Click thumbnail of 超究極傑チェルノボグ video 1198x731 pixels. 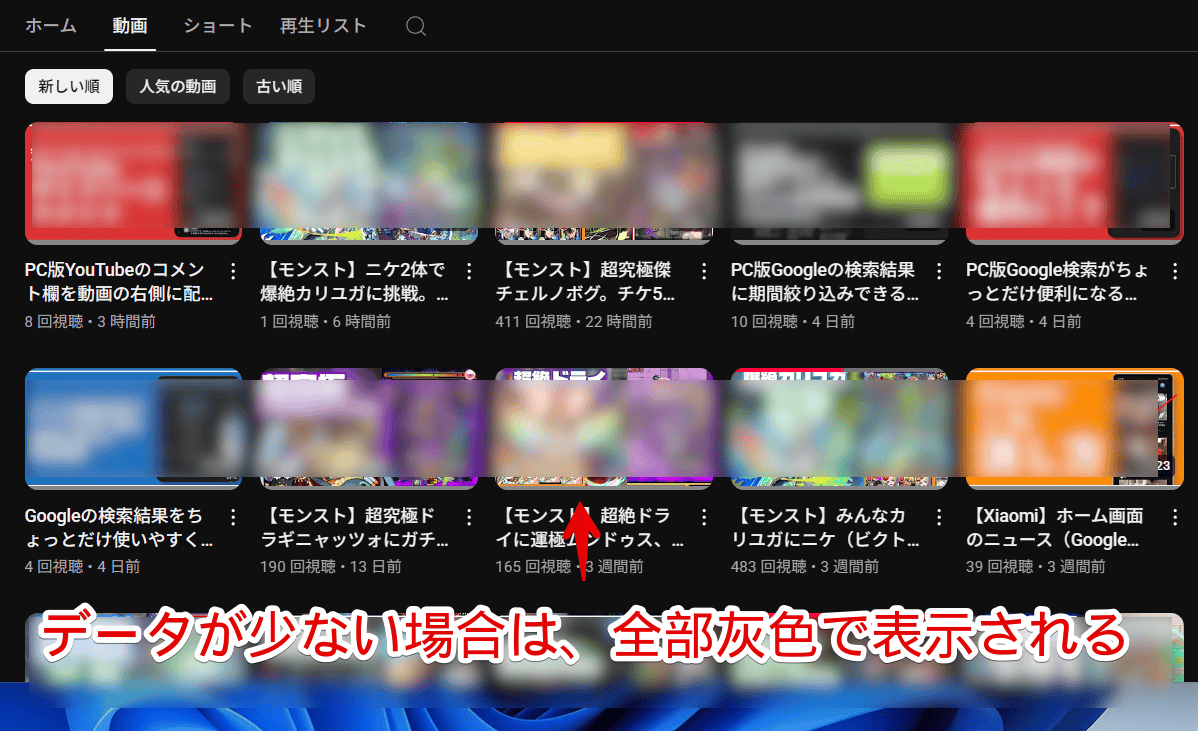click(603, 183)
